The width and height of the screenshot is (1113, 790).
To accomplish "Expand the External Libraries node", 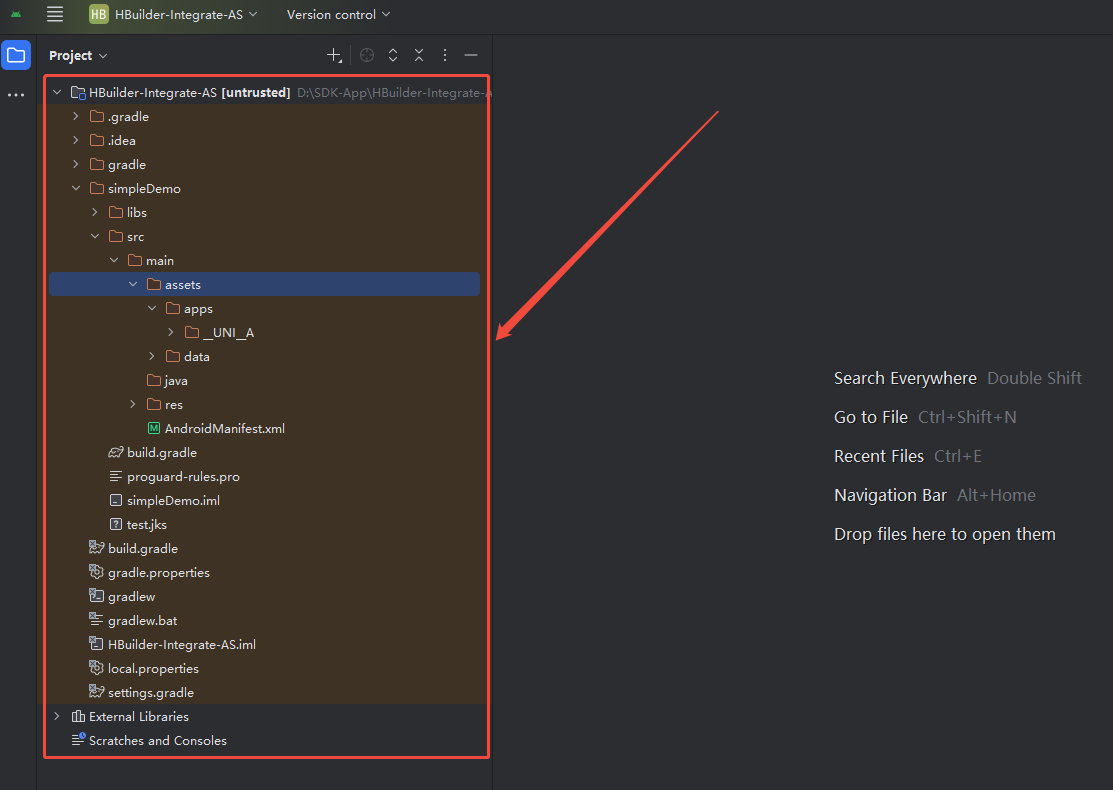I will [56, 717].
